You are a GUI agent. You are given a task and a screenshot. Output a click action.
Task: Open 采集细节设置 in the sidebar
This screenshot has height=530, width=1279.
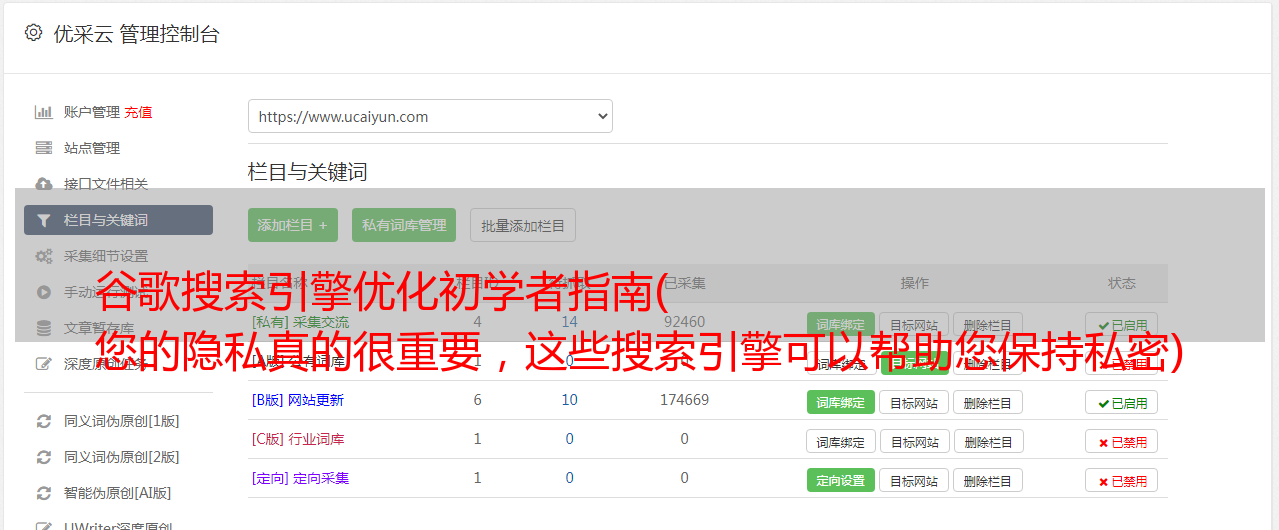pos(106,256)
